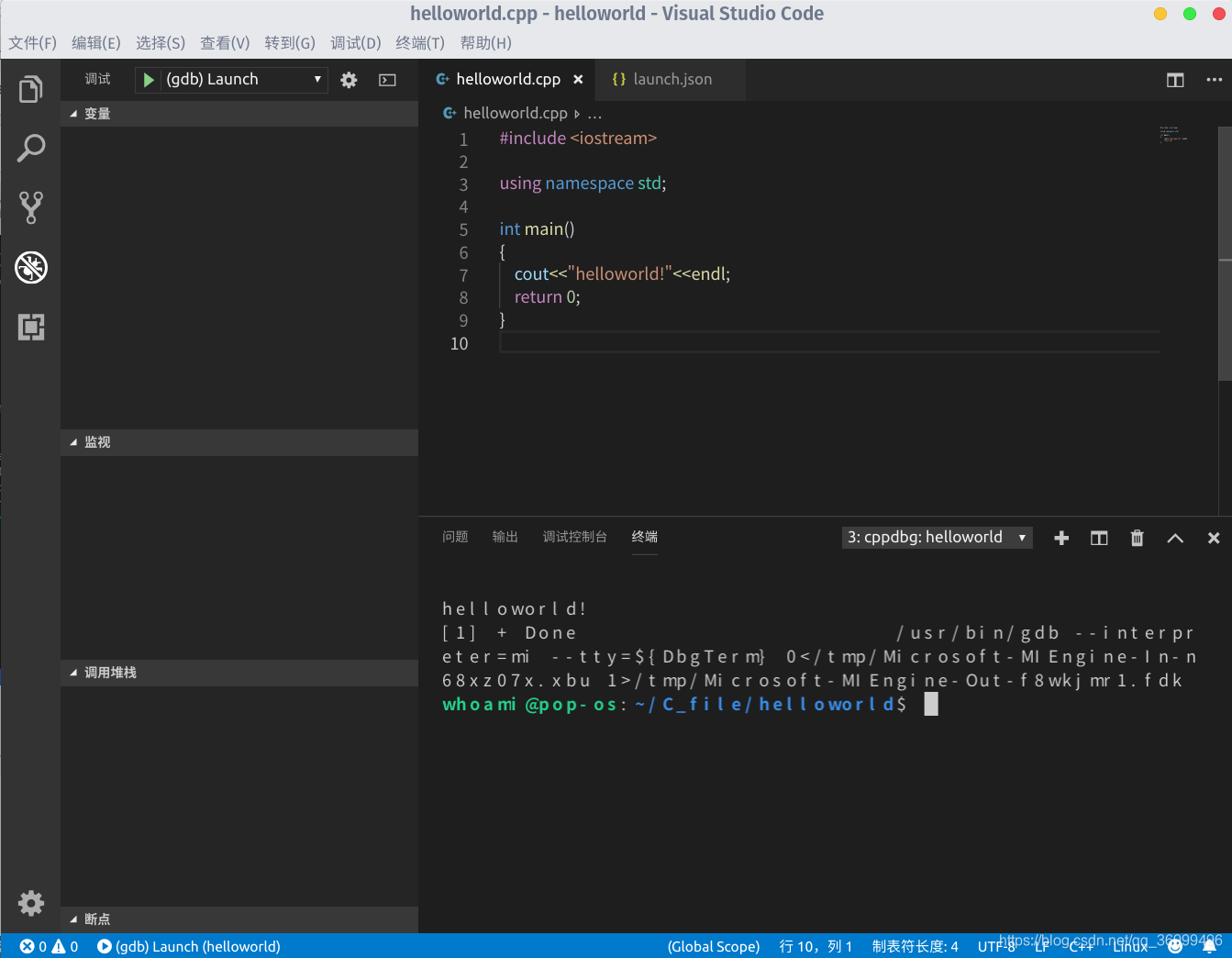1232x958 pixels.
Task: Click the terminal prompt cursor
Action: coord(931,704)
